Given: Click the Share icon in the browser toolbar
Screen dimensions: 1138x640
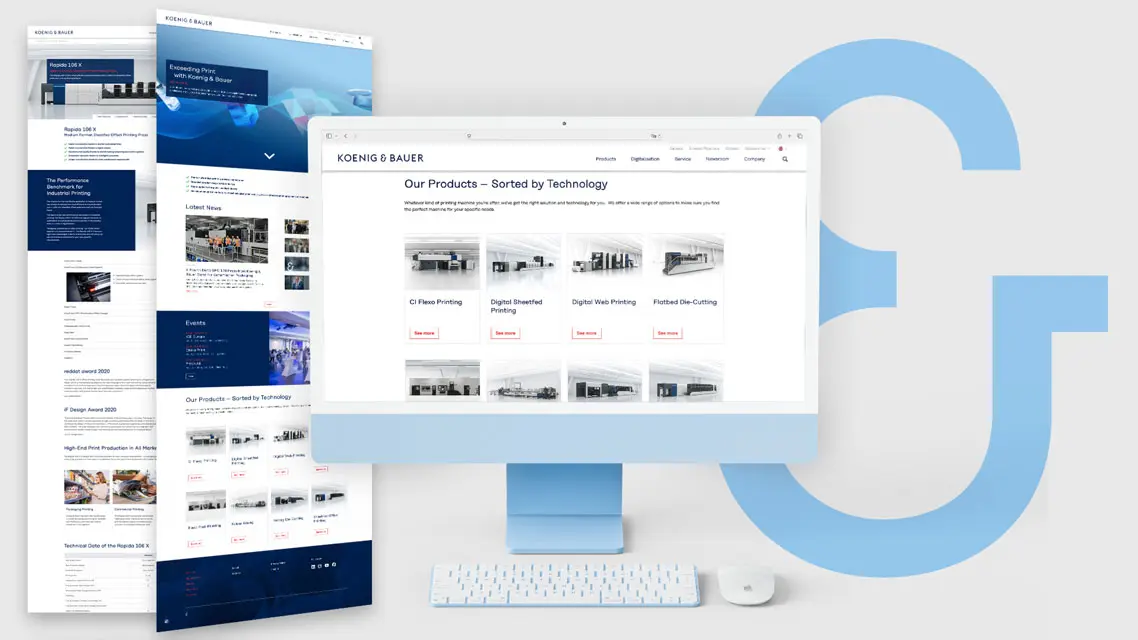Looking at the screenshot, I should (x=779, y=135).
